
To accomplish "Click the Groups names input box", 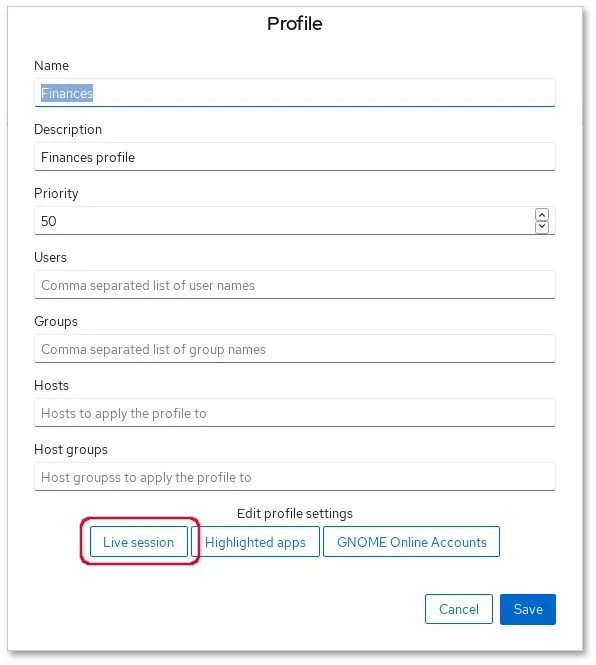I will pyautogui.click(x=295, y=349).
